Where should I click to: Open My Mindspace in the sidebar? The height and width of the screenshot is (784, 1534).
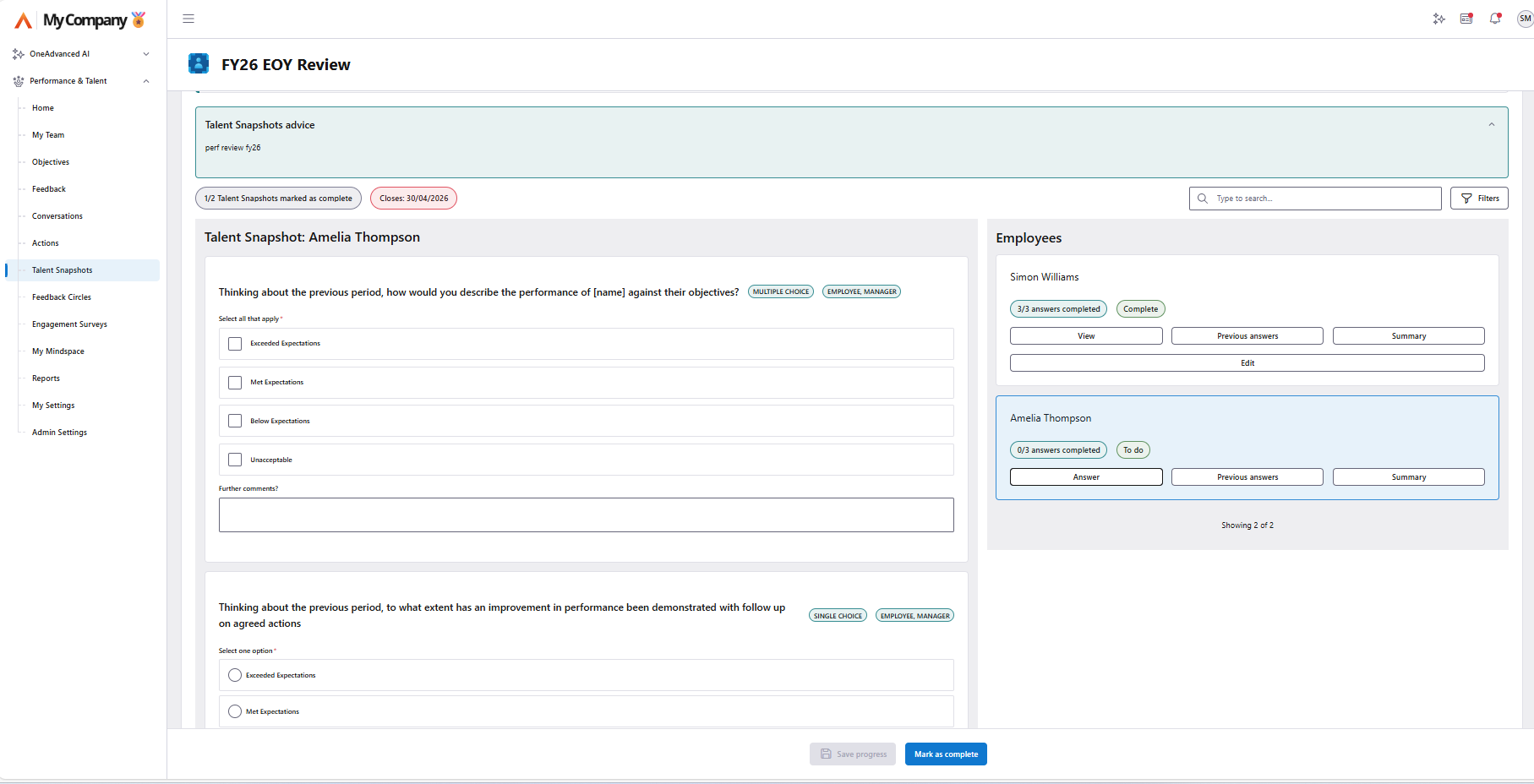point(58,351)
